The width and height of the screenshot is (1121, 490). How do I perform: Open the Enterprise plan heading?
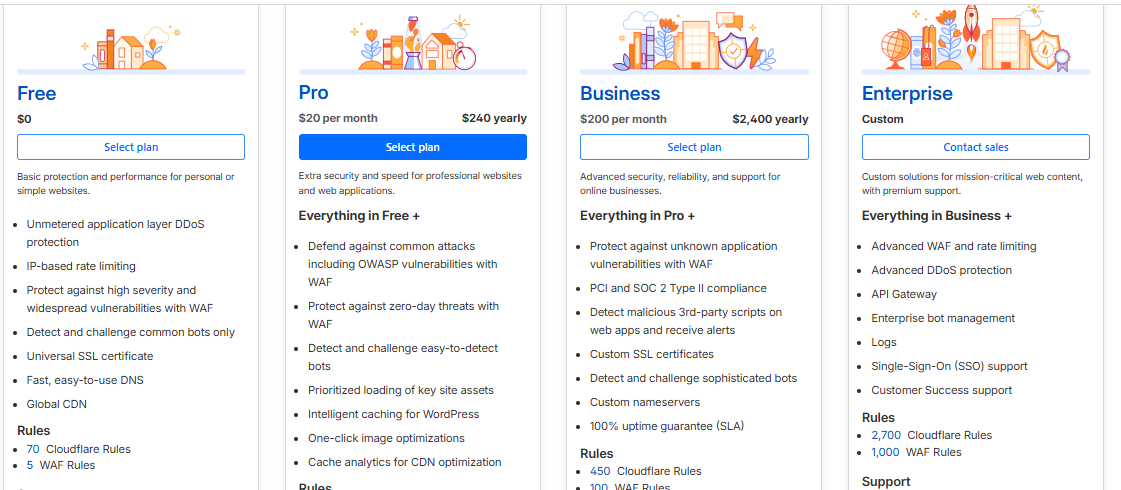[907, 94]
